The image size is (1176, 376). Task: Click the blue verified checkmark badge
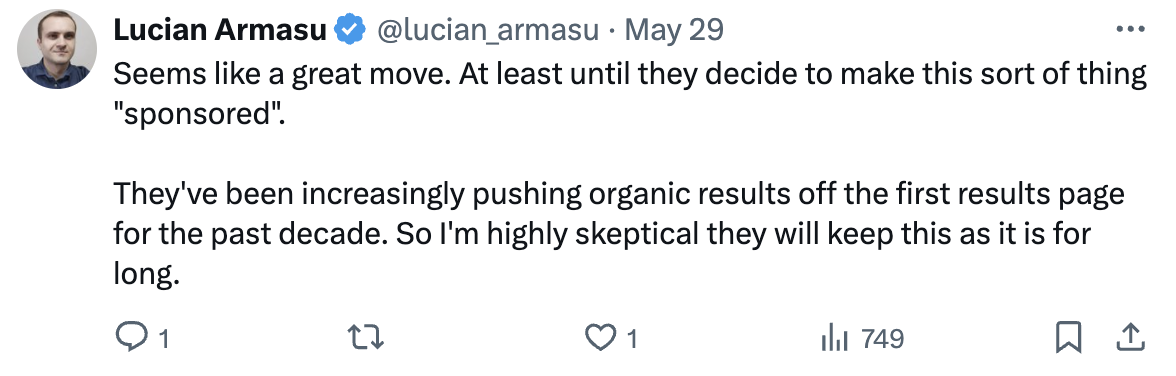350,30
